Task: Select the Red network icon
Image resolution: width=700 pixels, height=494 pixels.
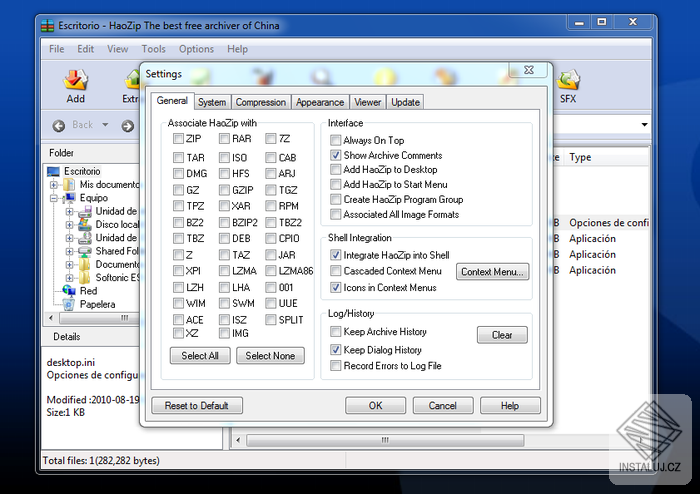Action: click(x=69, y=291)
